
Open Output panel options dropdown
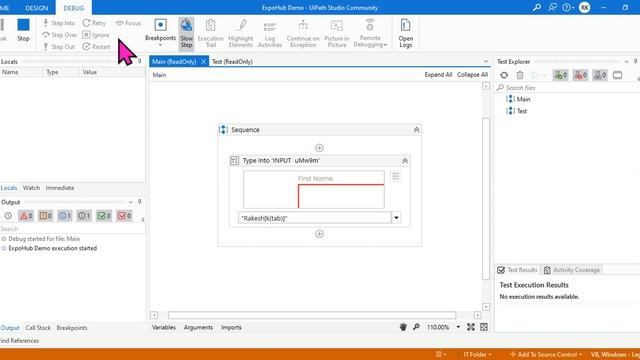click(130, 202)
